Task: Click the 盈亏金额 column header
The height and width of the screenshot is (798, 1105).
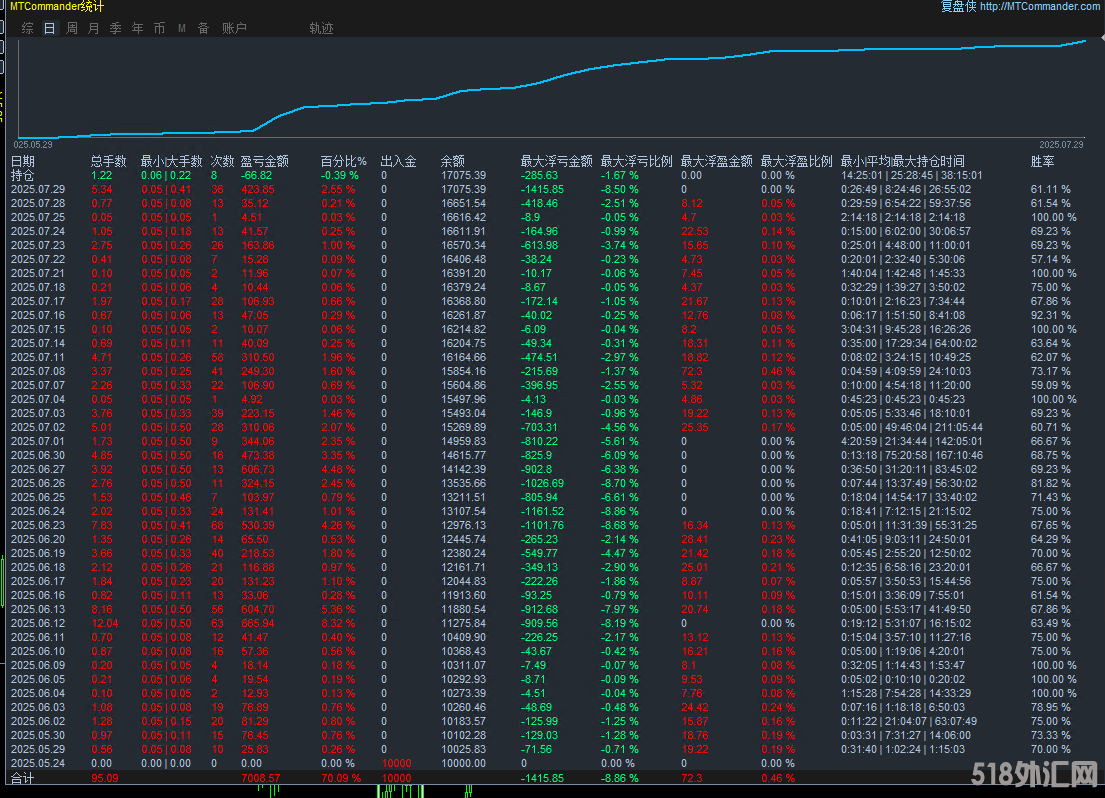Action: 265,161
